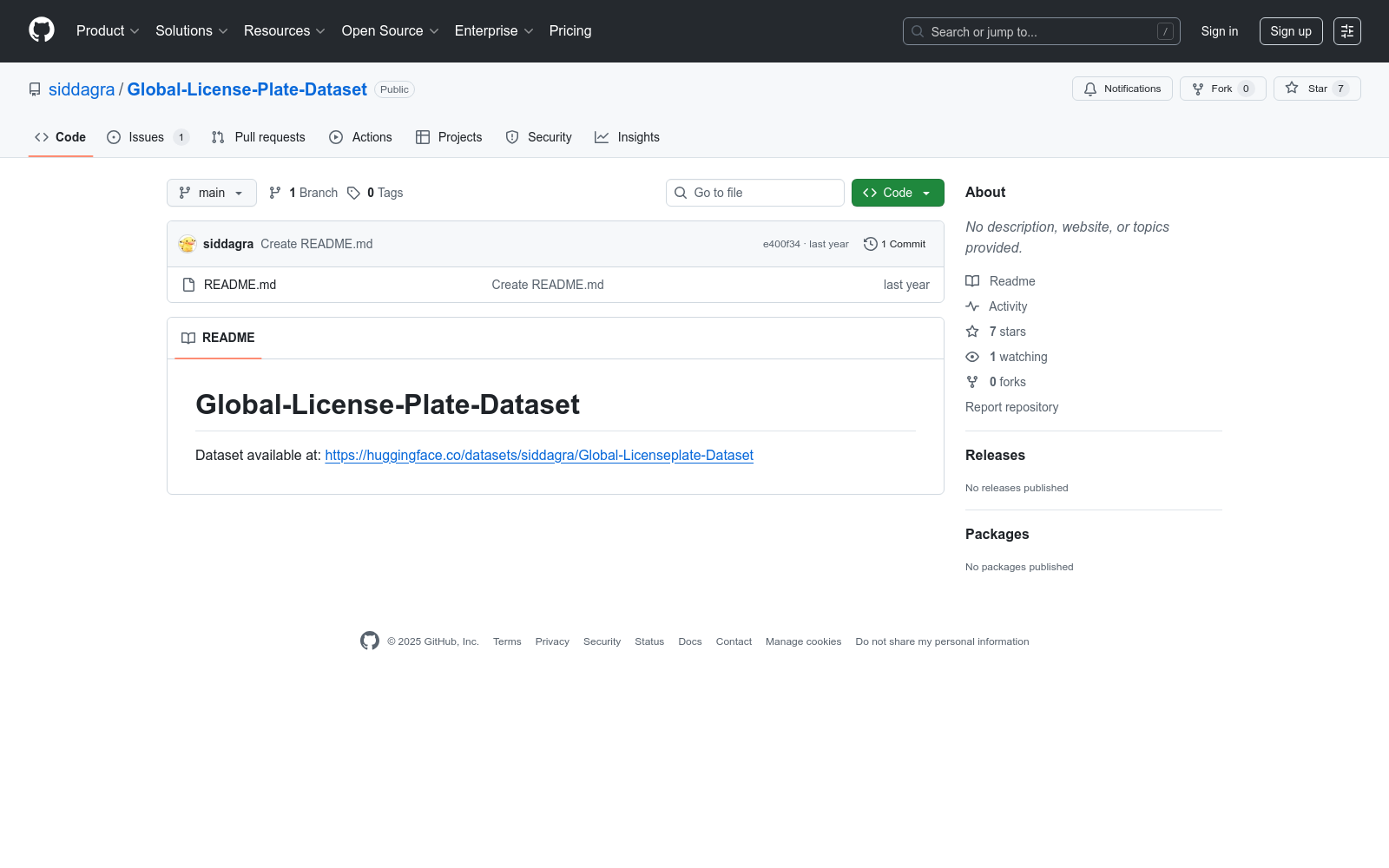Go to the Pricing page
The height and width of the screenshot is (868, 1389).
coord(570,31)
